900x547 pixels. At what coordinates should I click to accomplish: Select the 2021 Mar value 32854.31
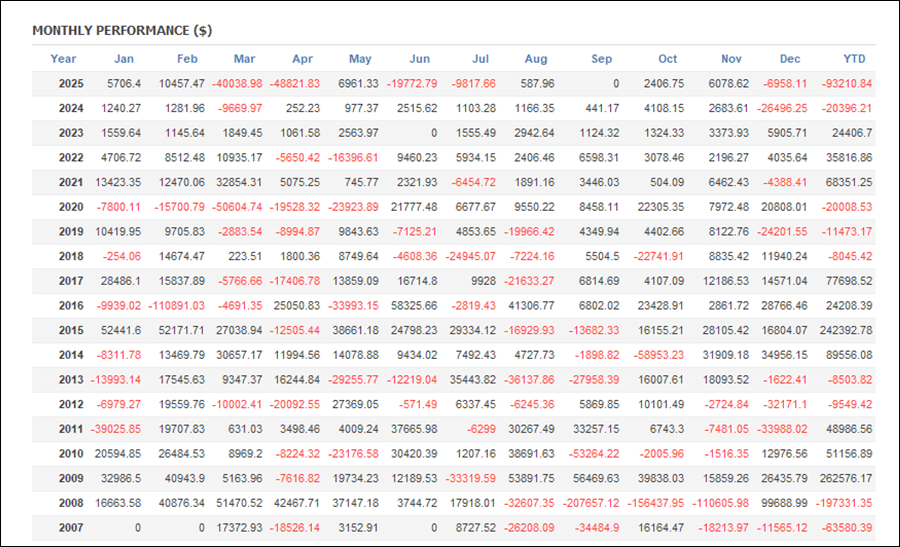(239, 182)
